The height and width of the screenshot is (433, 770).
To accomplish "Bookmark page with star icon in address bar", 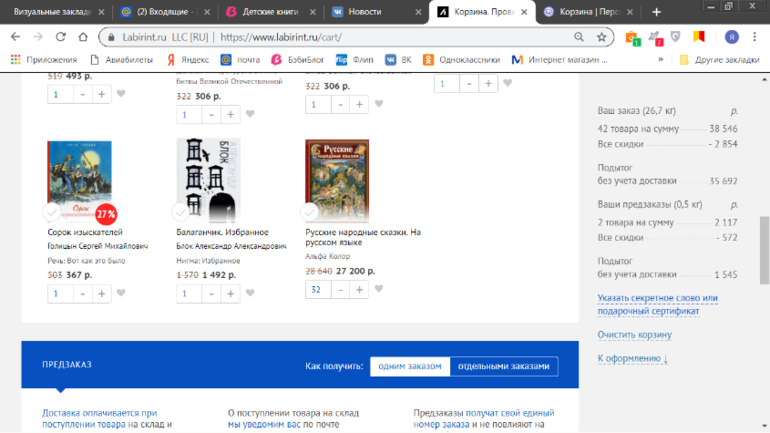I will coord(602,37).
